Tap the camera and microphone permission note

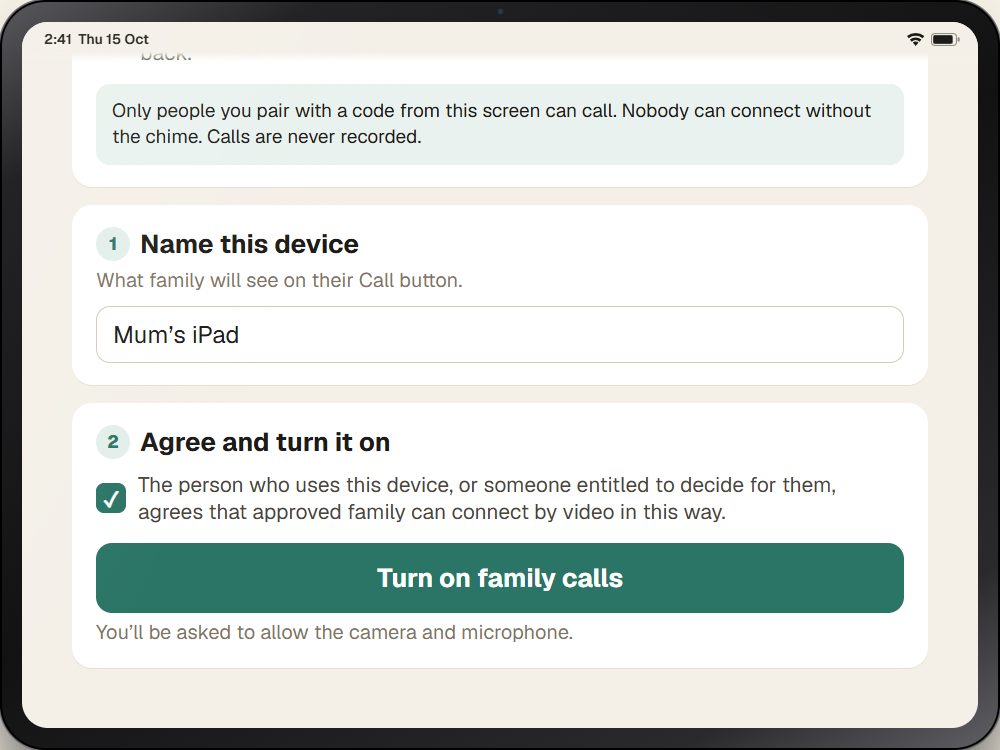(x=334, y=632)
